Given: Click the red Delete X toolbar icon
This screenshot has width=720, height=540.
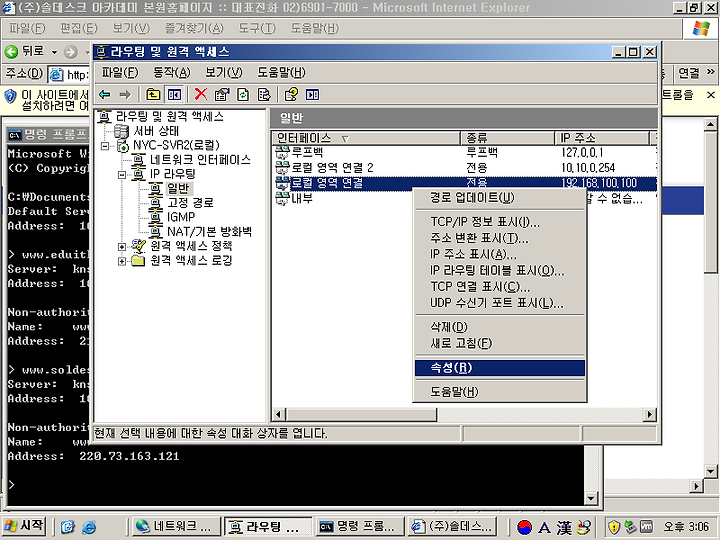Looking at the screenshot, I should pos(201,95).
